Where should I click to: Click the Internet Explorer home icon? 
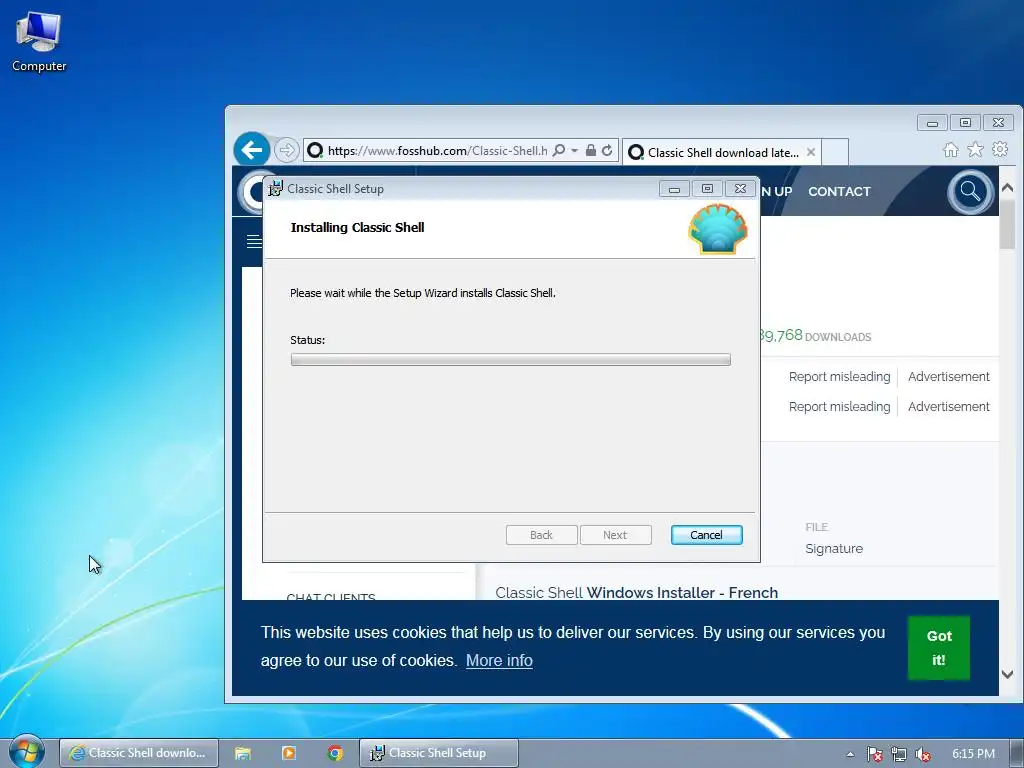[951, 150]
